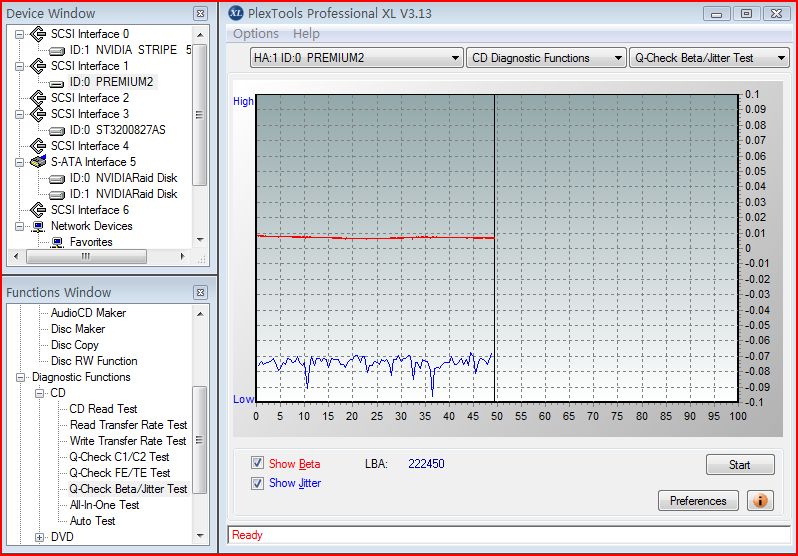Viewport: 798px width, 556px height.
Task: Toggle the Show Beta checkbox
Action: (258, 463)
